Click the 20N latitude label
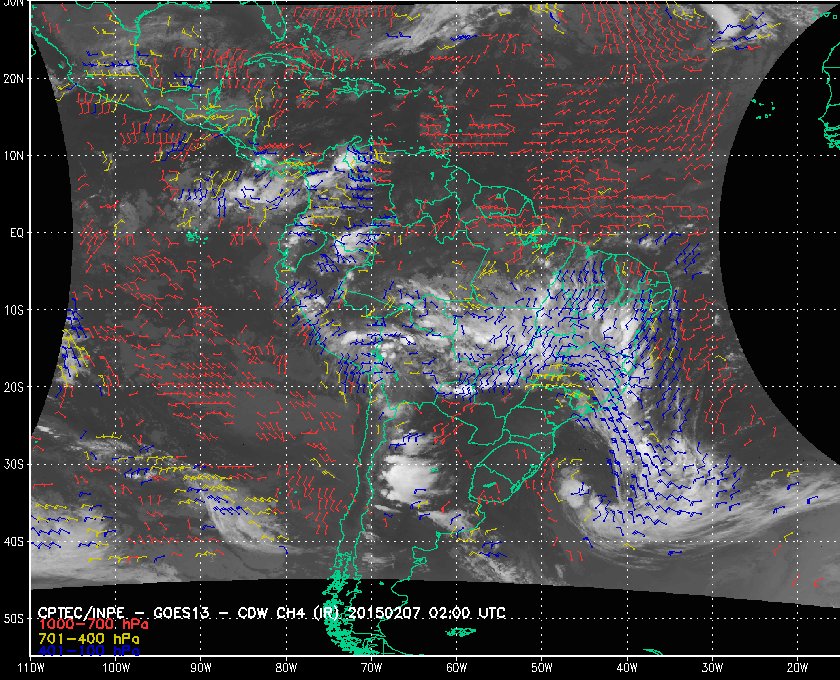Screen dimensions: 840x680 [x=13, y=78]
